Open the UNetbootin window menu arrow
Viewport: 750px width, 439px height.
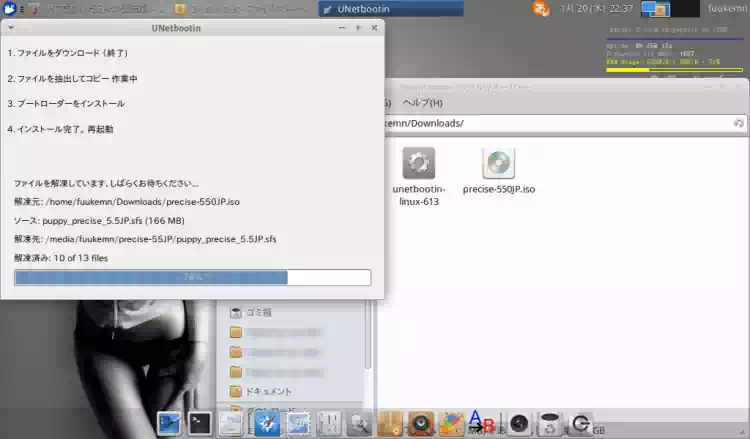pos(11,28)
